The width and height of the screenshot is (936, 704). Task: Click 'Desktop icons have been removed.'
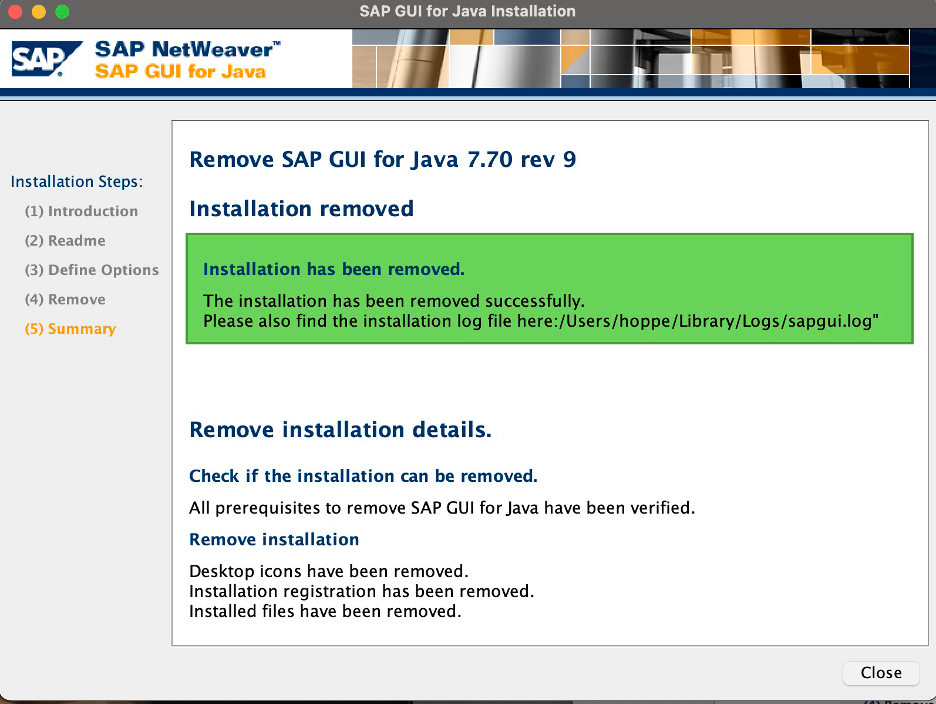329,571
